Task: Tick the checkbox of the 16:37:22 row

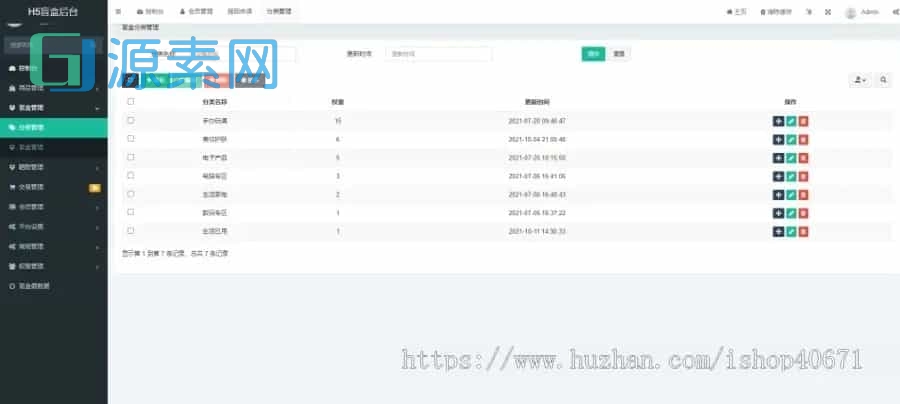Action: 131,212
